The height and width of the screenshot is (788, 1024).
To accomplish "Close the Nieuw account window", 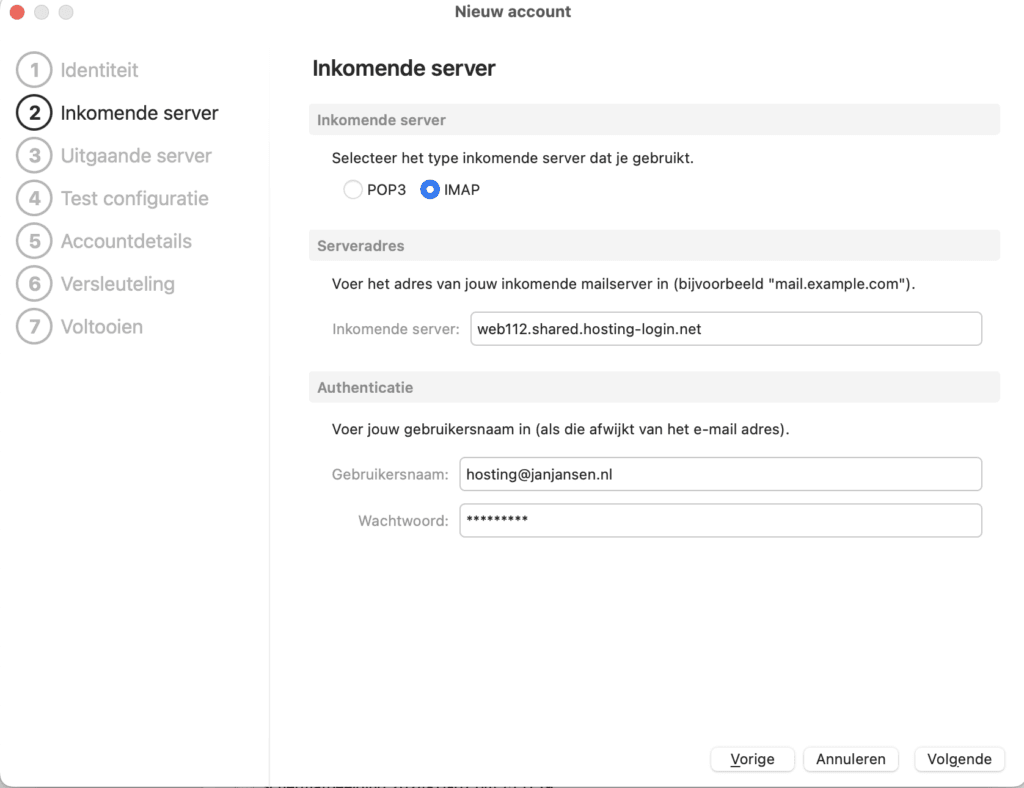I will [x=17, y=13].
